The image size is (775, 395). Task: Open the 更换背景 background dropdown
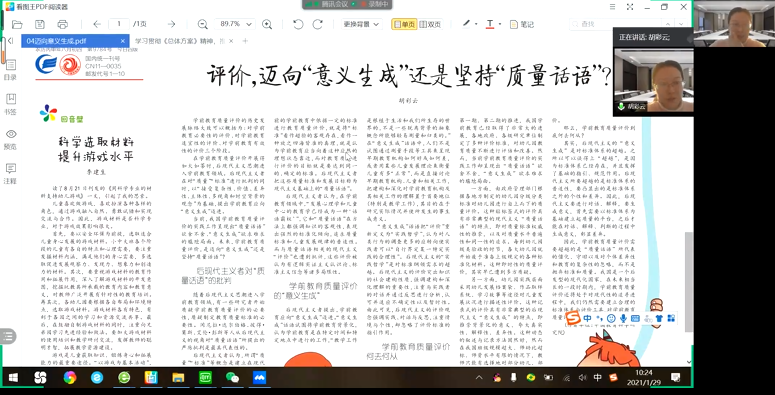(x=362, y=24)
